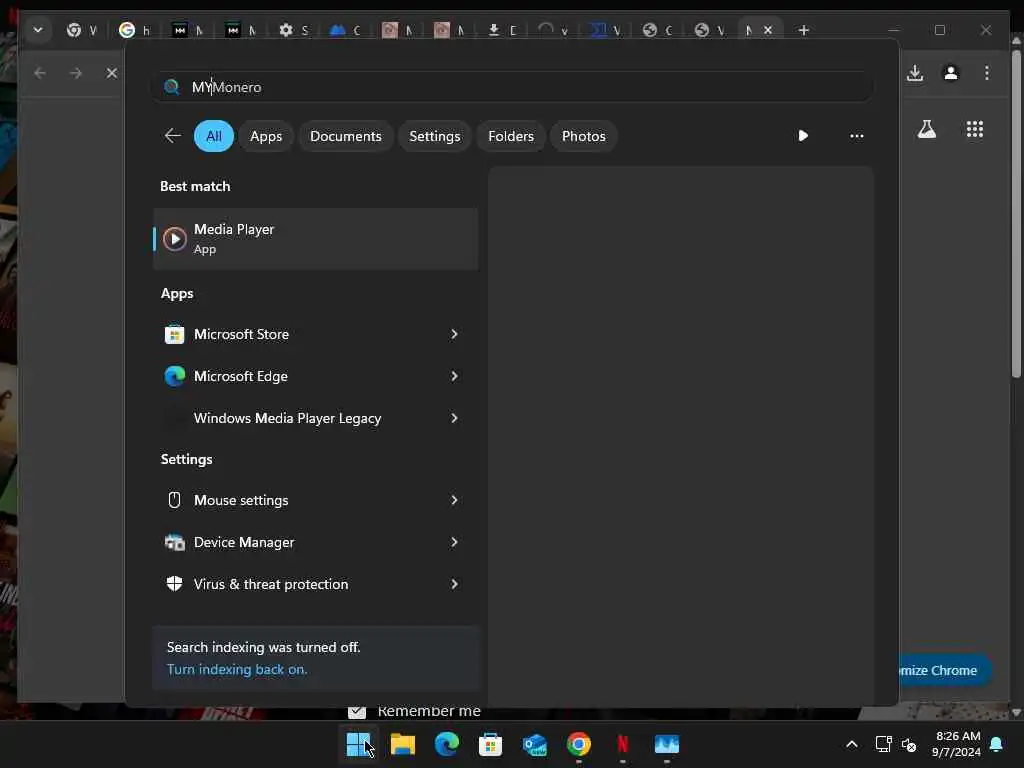Click the search text box
Viewport: 1024px width, 768px height.
pos(513,87)
